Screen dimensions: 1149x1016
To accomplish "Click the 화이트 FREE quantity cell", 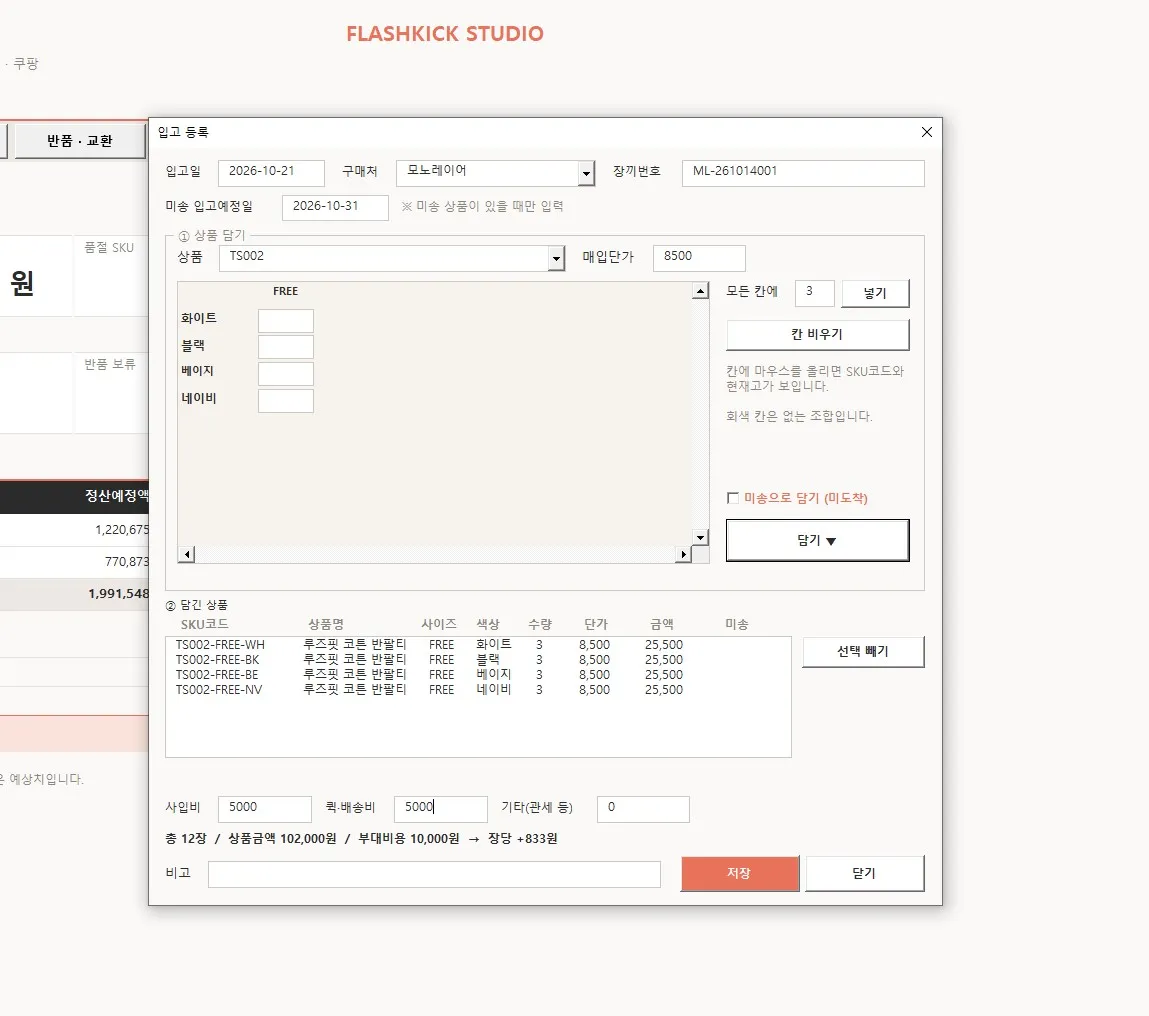I will [x=286, y=321].
